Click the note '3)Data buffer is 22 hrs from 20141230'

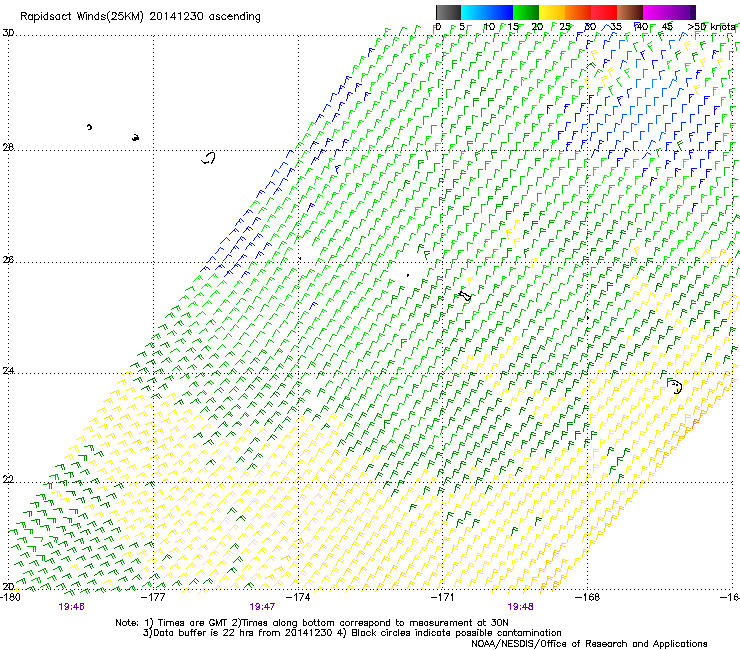tap(238, 633)
